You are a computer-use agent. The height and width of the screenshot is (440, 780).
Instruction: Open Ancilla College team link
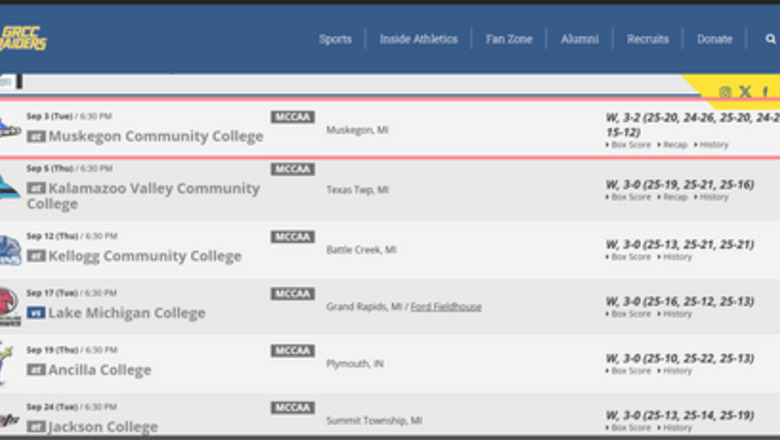click(x=99, y=370)
